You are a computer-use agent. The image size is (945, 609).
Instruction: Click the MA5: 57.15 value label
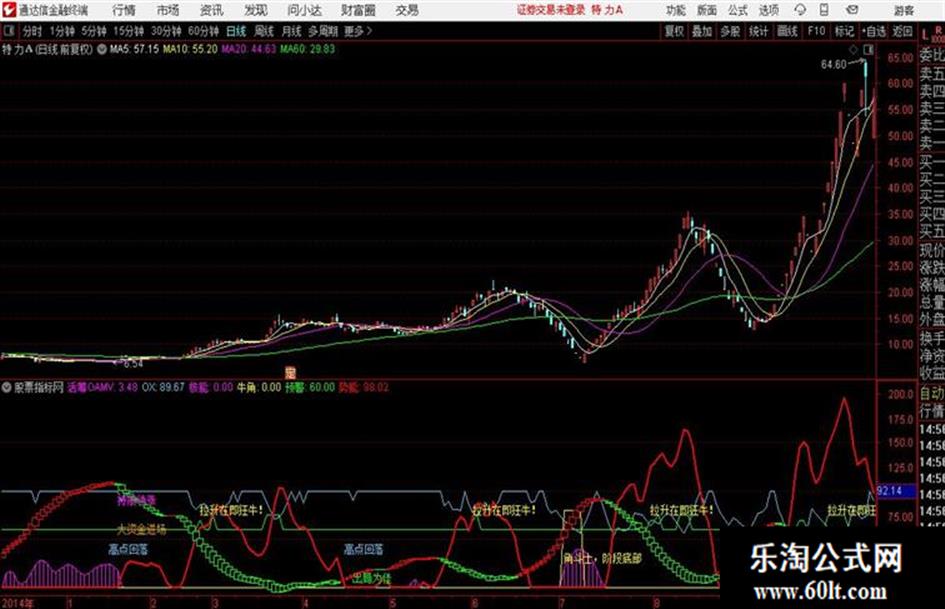(134, 49)
